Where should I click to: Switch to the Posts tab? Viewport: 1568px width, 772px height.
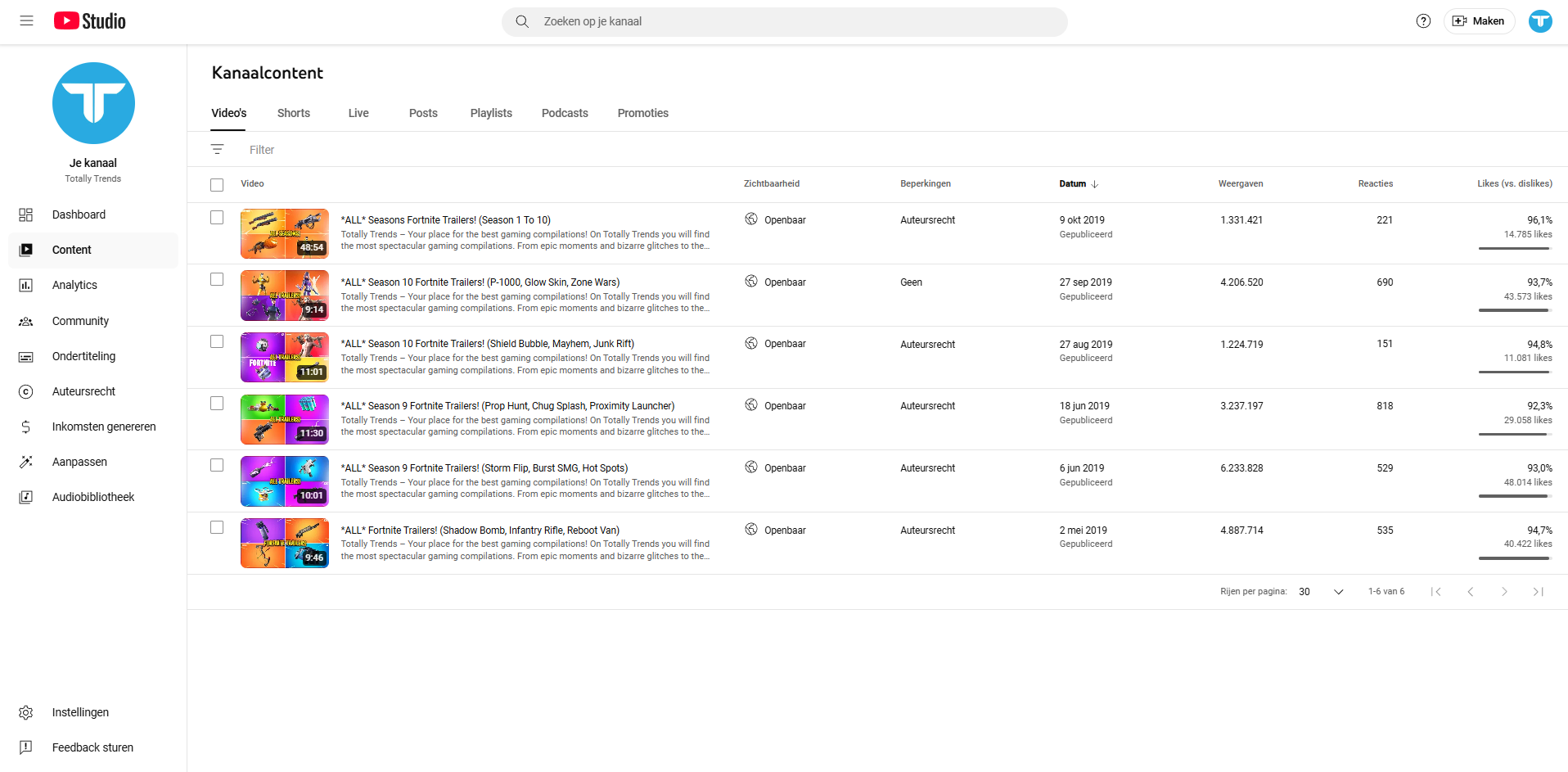coord(423,113)
